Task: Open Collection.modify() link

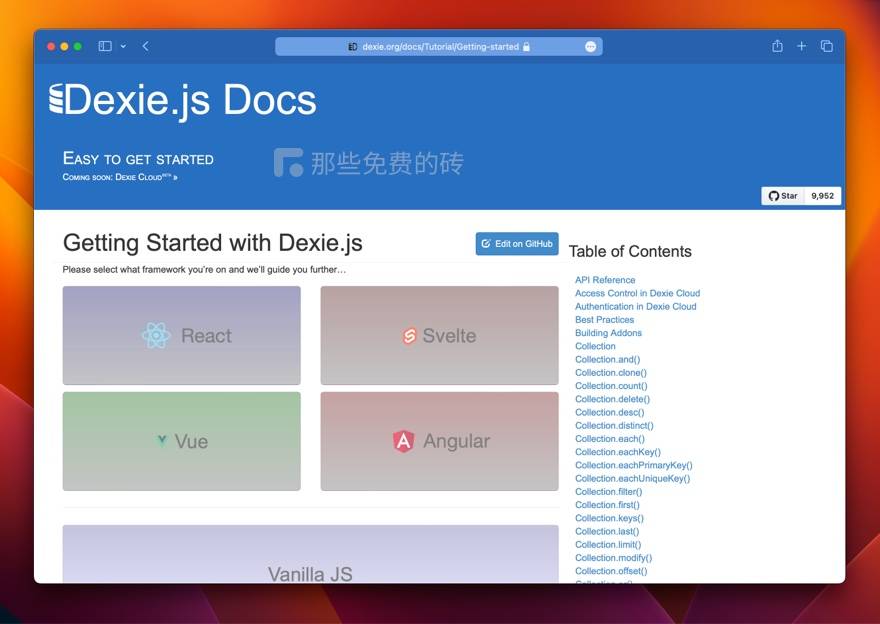Action: [x=613, y=558]
